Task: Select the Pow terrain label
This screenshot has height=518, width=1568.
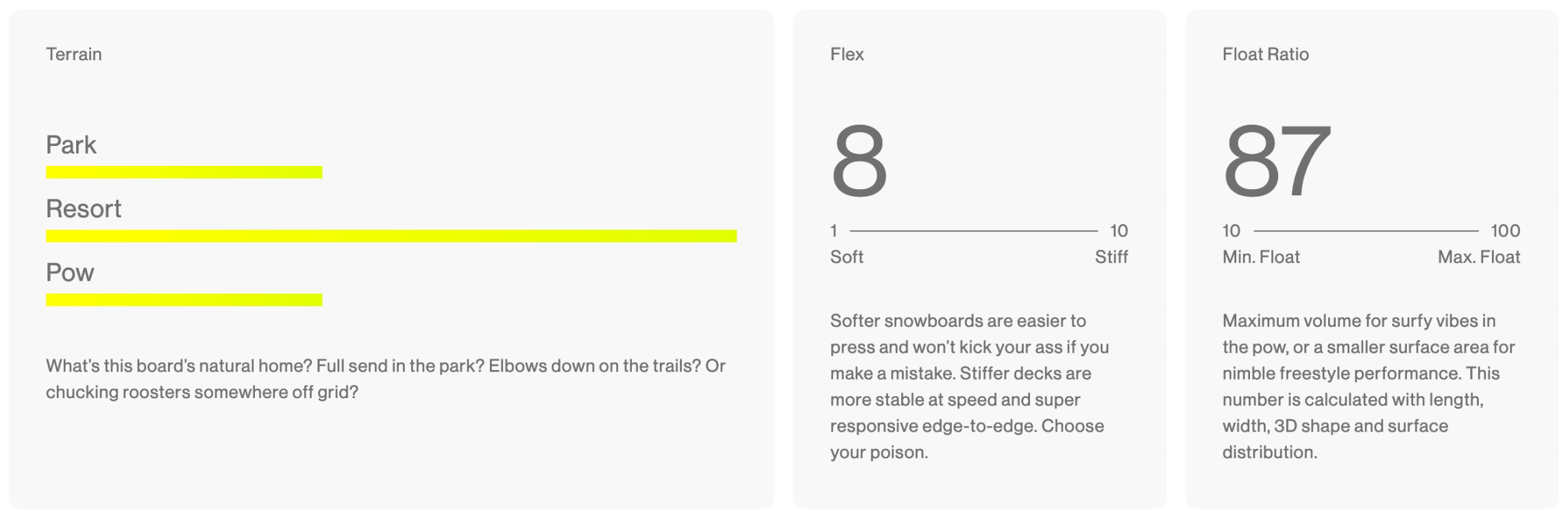Action: (70, 272)
